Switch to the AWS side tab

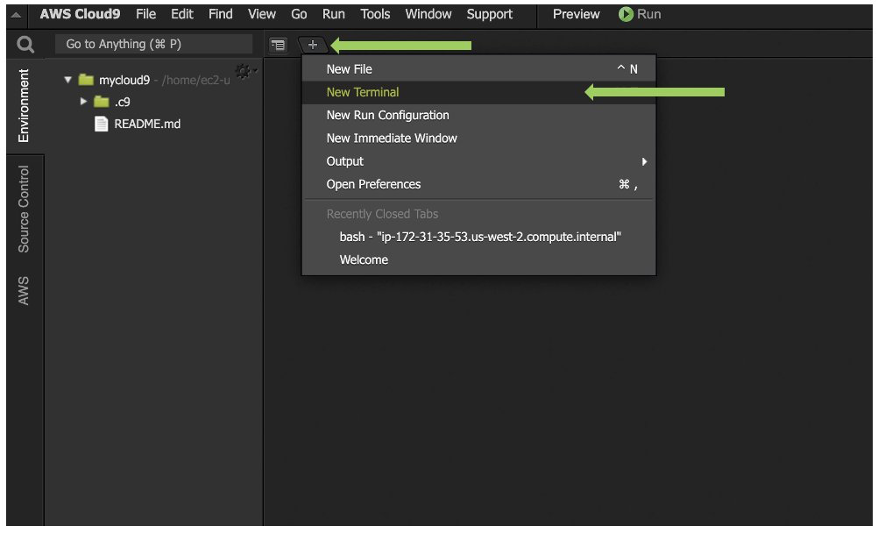click(23, 290)
